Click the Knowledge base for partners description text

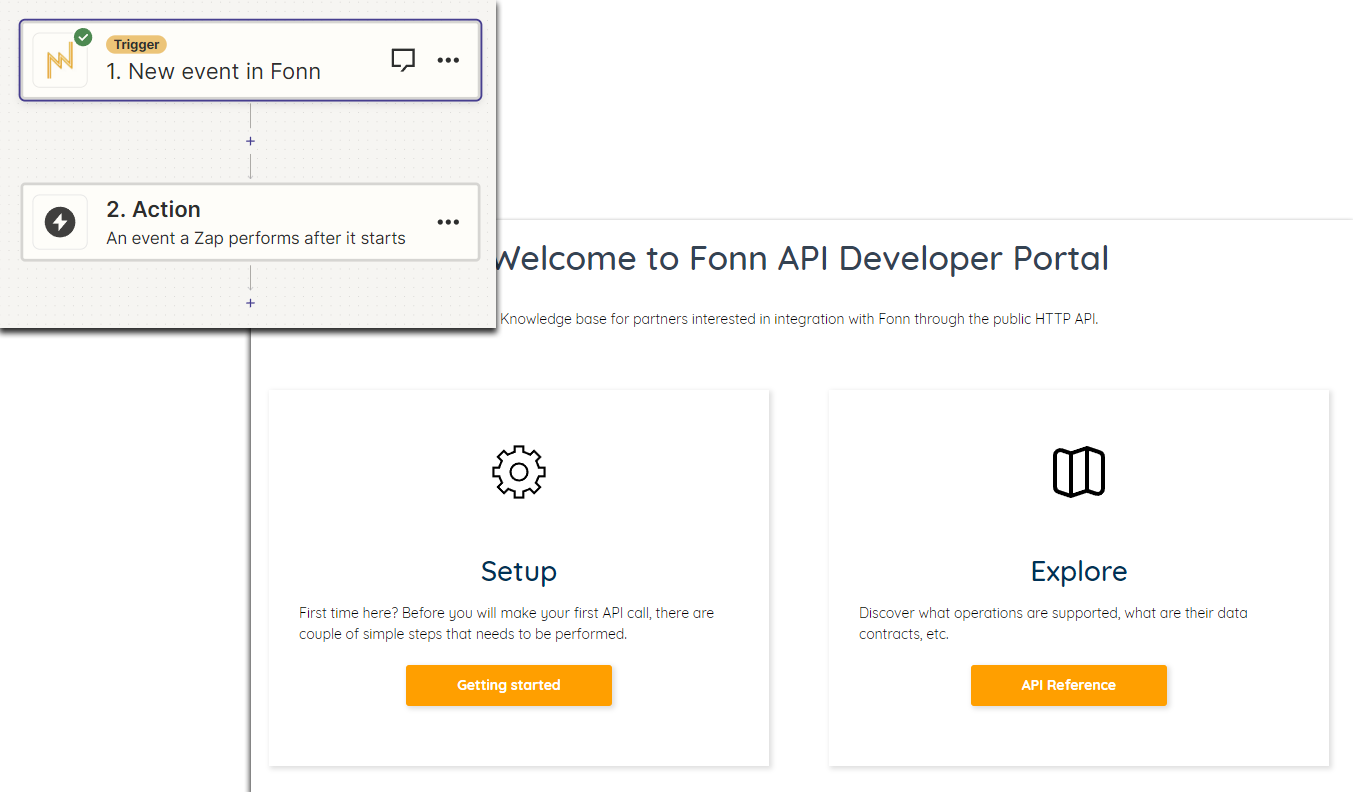pyautogui.click(x=799, y=320)
